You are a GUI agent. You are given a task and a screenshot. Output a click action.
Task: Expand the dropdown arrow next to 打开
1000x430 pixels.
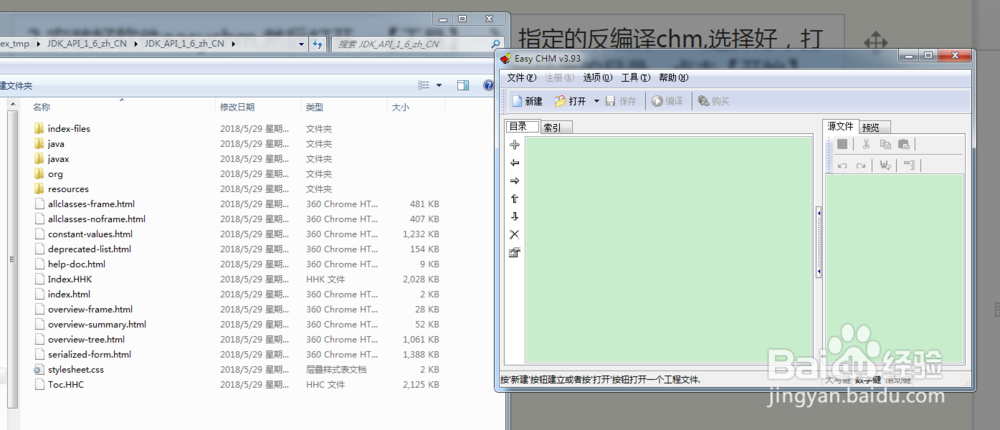pos(596,101)
